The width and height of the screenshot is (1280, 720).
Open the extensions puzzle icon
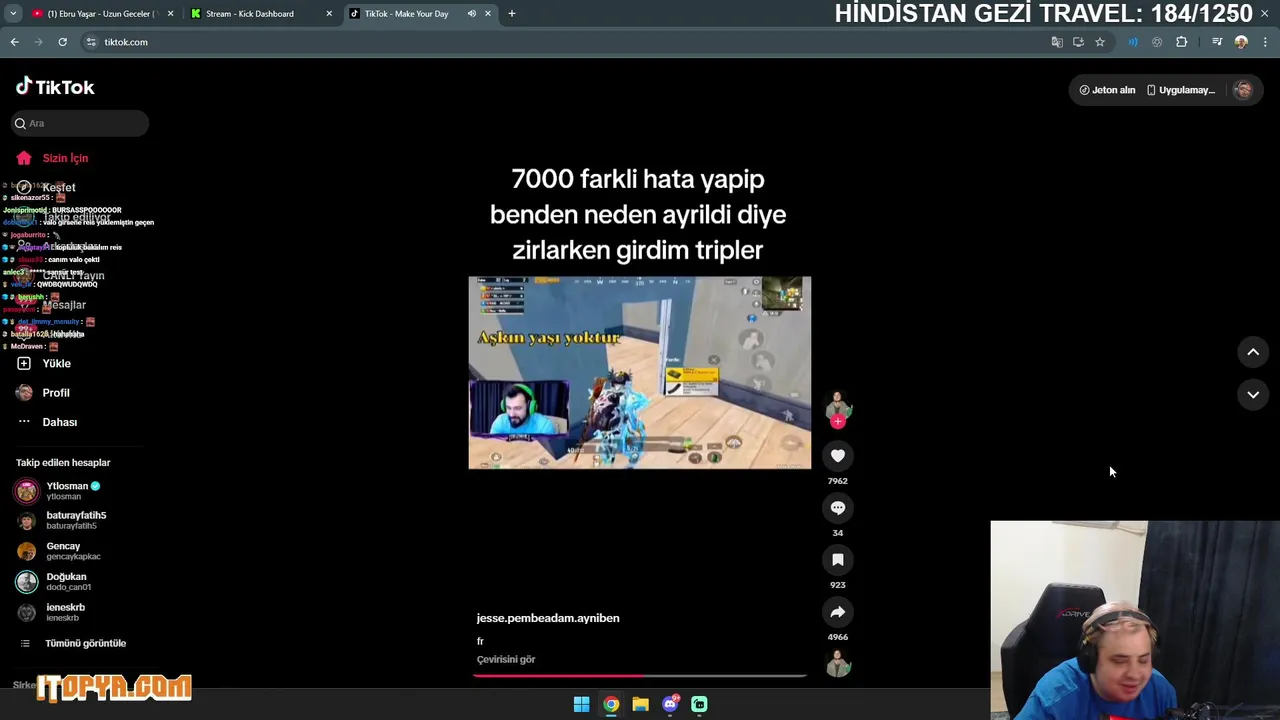1181,42
